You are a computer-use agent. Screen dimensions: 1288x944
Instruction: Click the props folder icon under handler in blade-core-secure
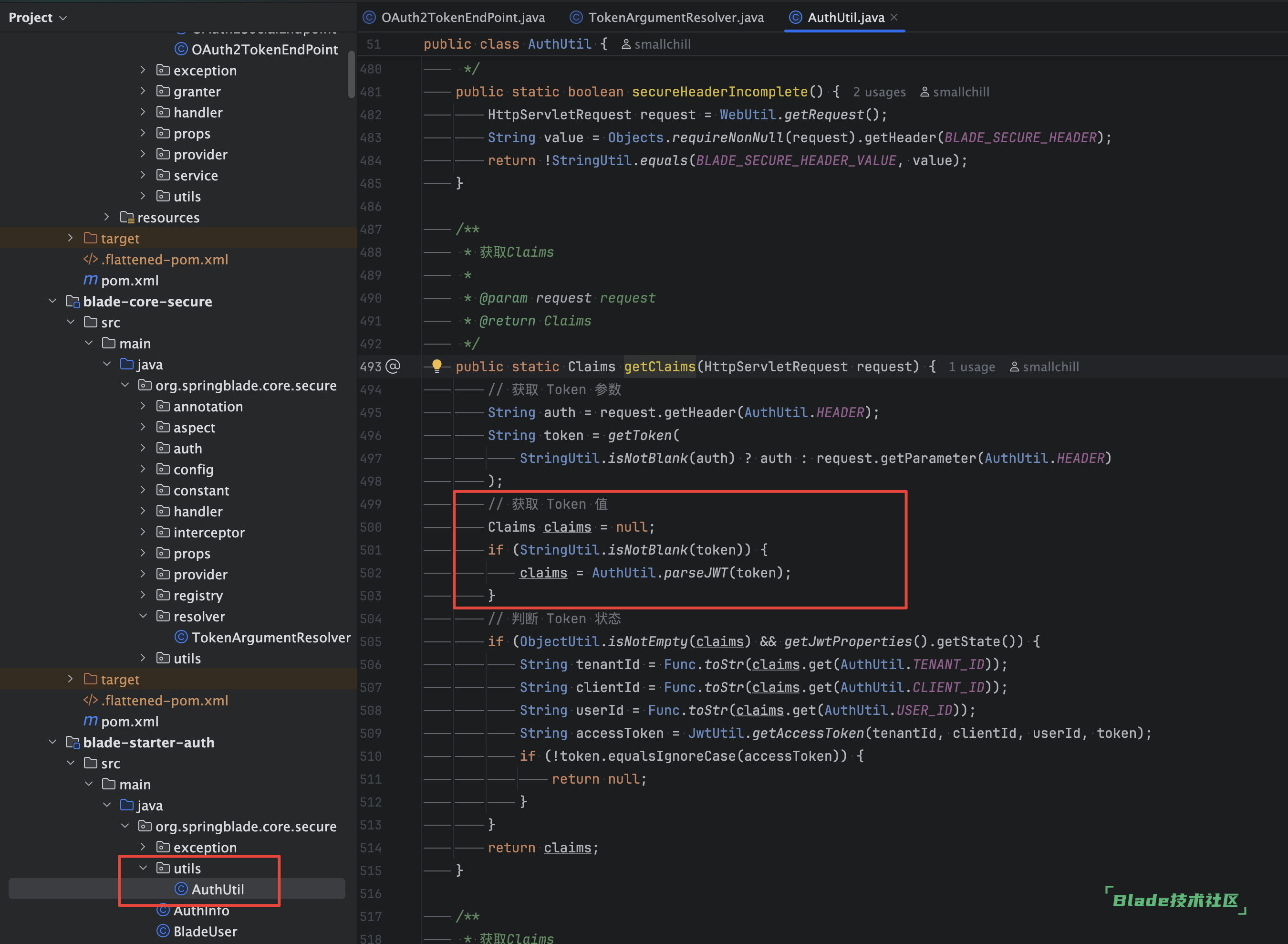click(x=163, y=553)
